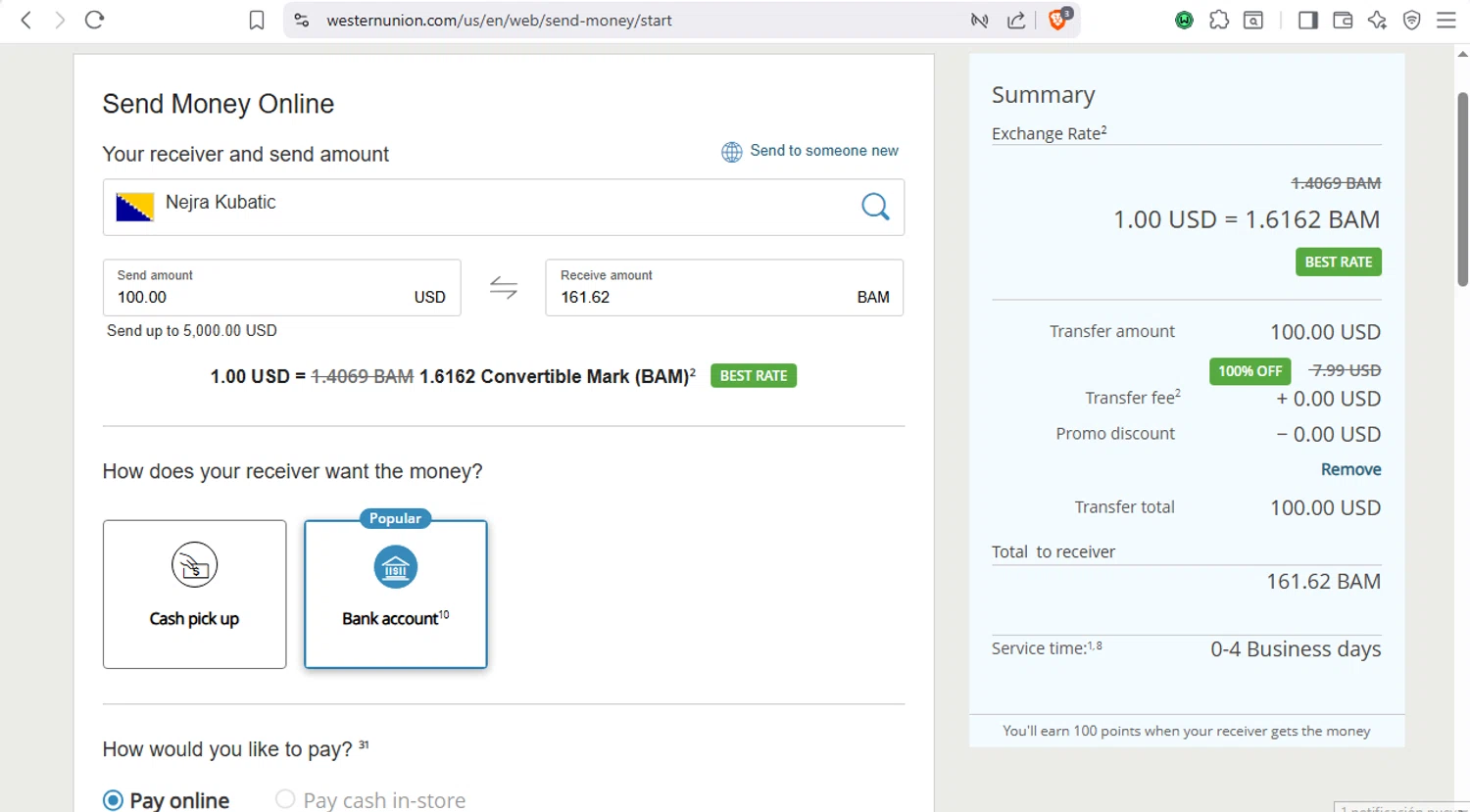Click the search tab extension icon
This screenshot has height=812, width=1470.
pos(1253,20)
